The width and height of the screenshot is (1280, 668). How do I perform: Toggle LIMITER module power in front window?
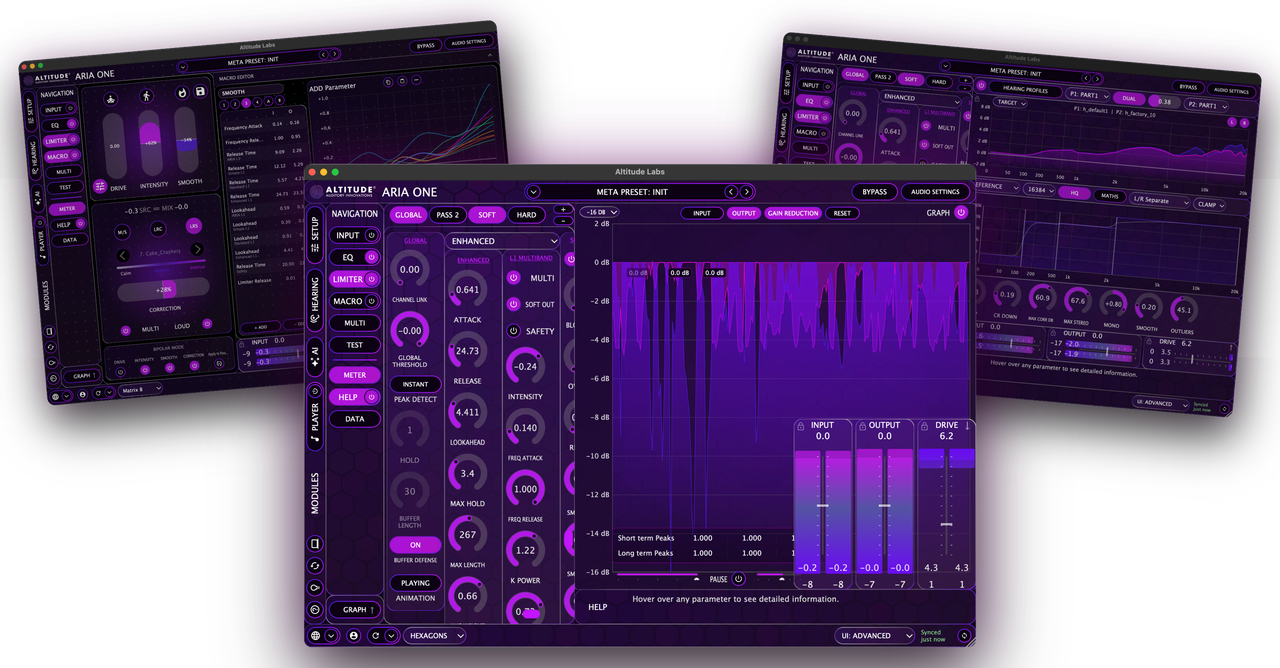(371, 280)
